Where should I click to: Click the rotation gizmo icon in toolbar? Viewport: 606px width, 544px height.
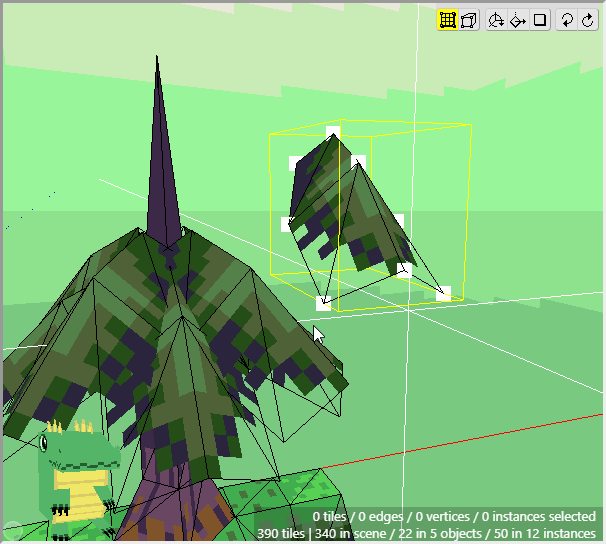pos(496,20)
